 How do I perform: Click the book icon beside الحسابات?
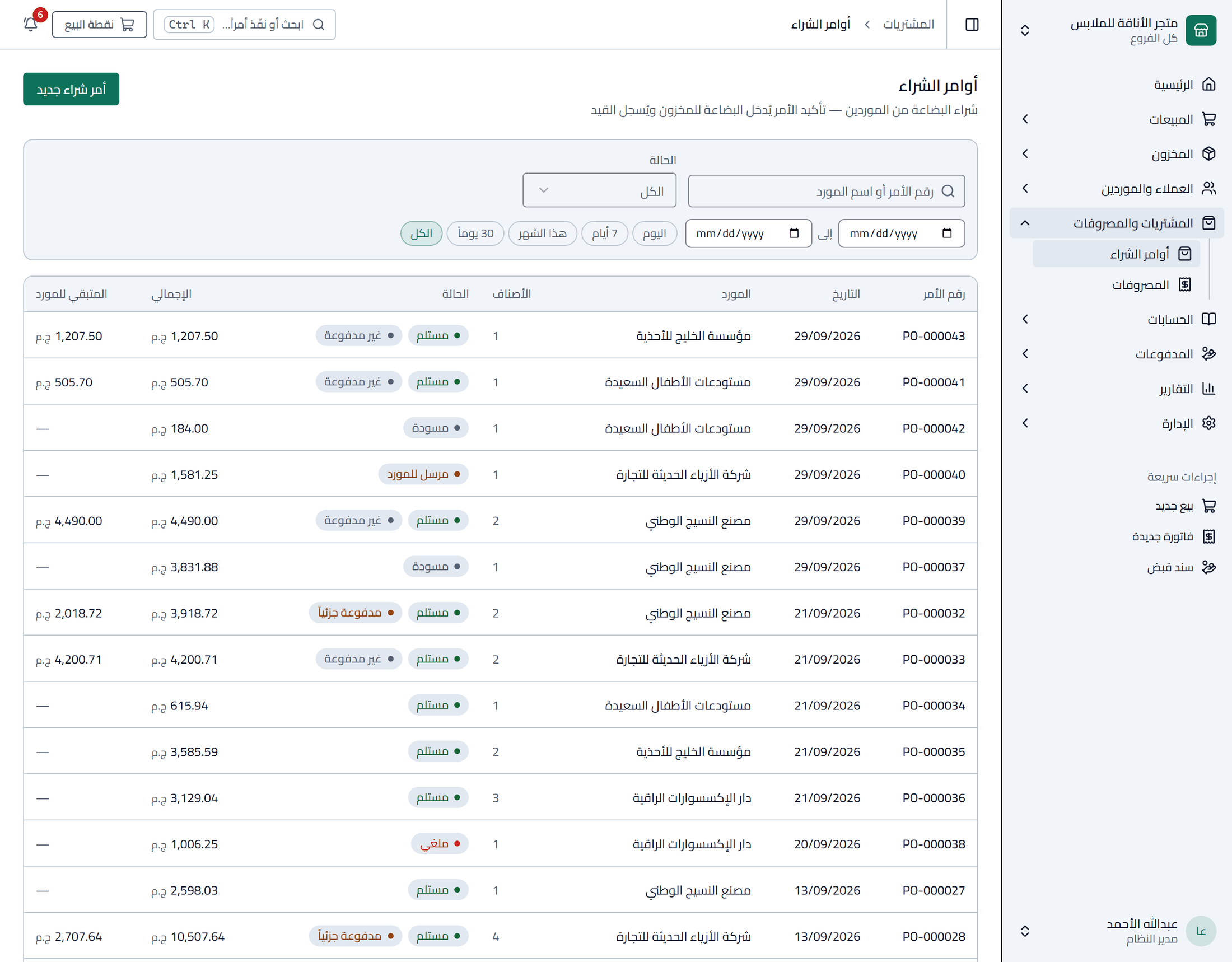(x=1208, y=319)
